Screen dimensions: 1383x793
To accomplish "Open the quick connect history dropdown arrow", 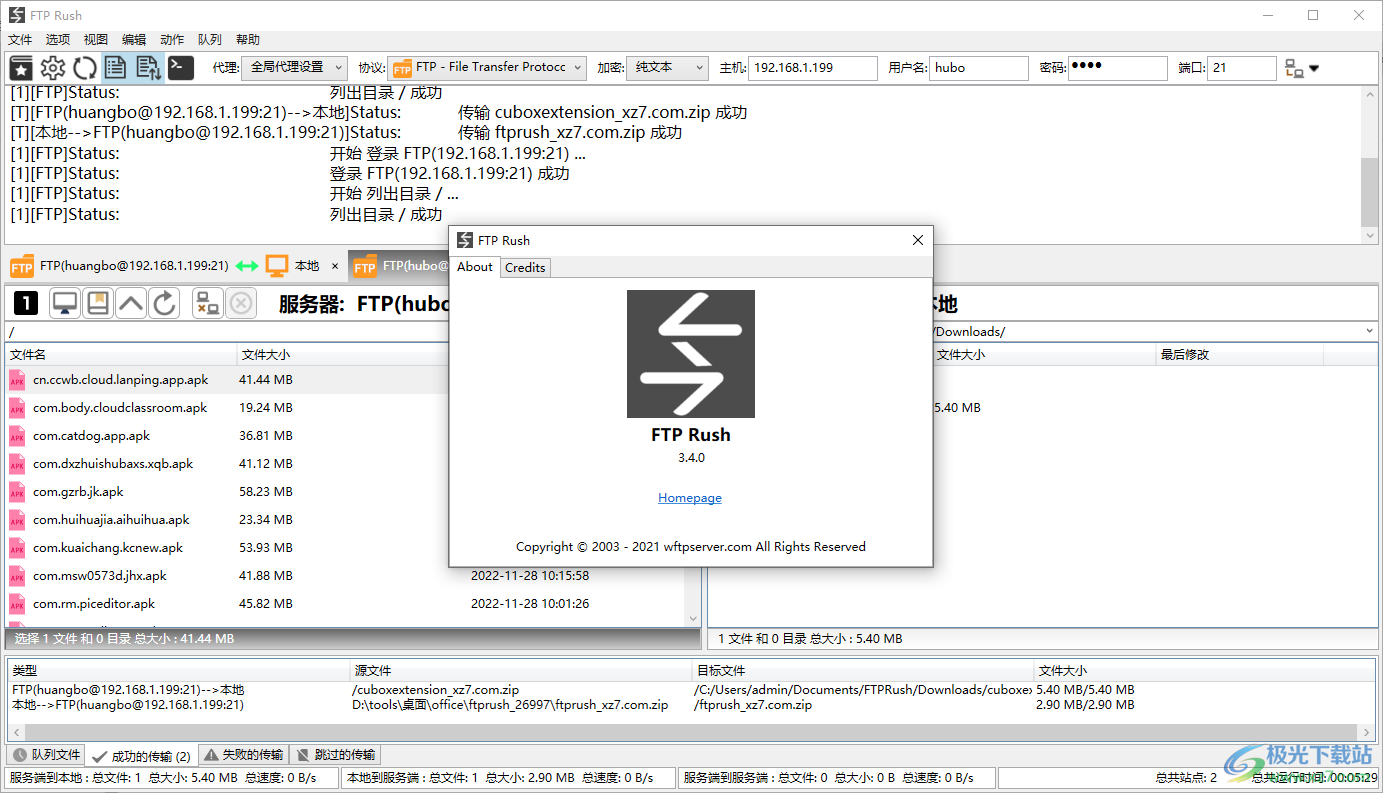I will 1314,69.
